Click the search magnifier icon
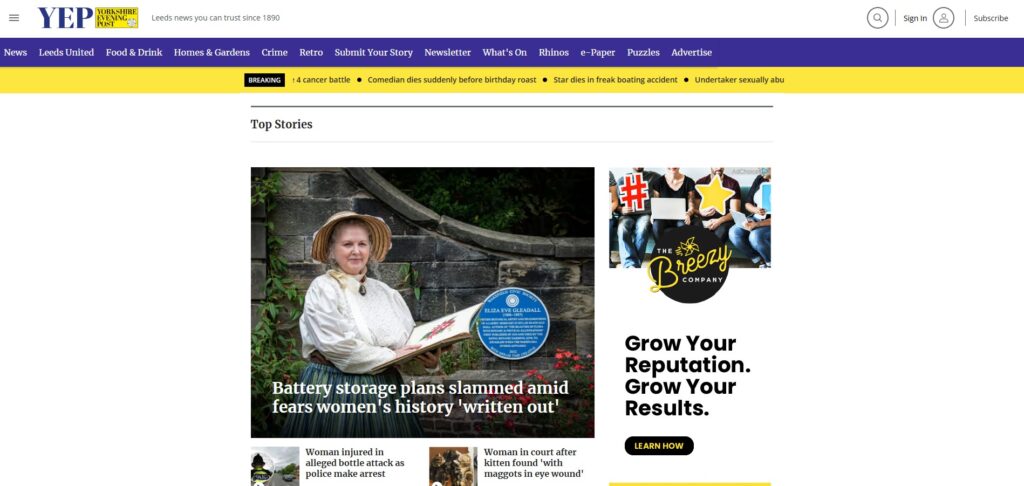Image resolution: width=1024 pixels, height=486 pixels. click(x=878, y=18)
